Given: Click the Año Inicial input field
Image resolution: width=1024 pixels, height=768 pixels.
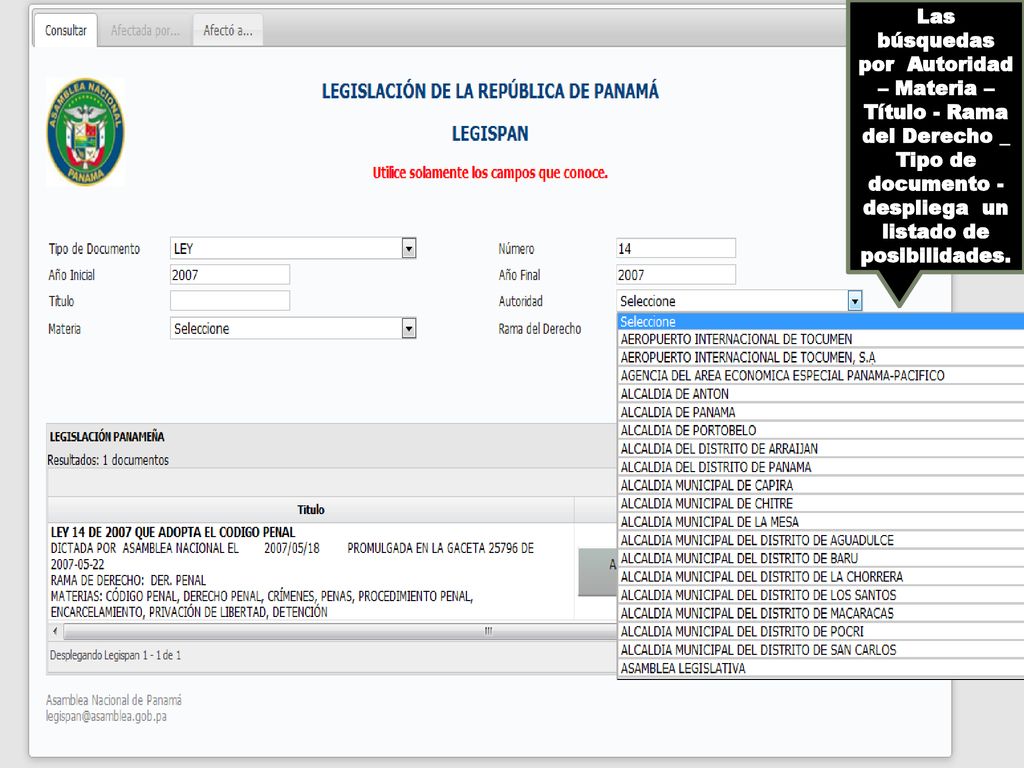Looking at the screenshot, I should (230, 275).
